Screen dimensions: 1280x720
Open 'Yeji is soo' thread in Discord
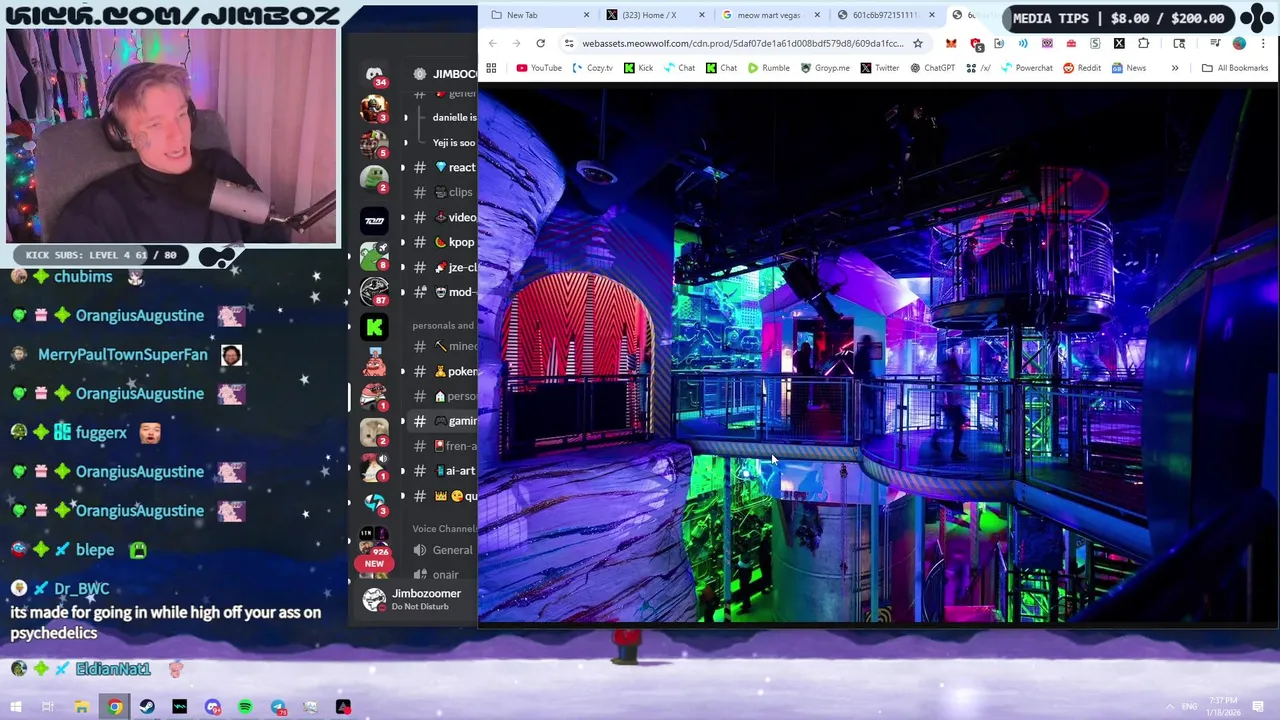pyautogui.click(x=454, y=142)
